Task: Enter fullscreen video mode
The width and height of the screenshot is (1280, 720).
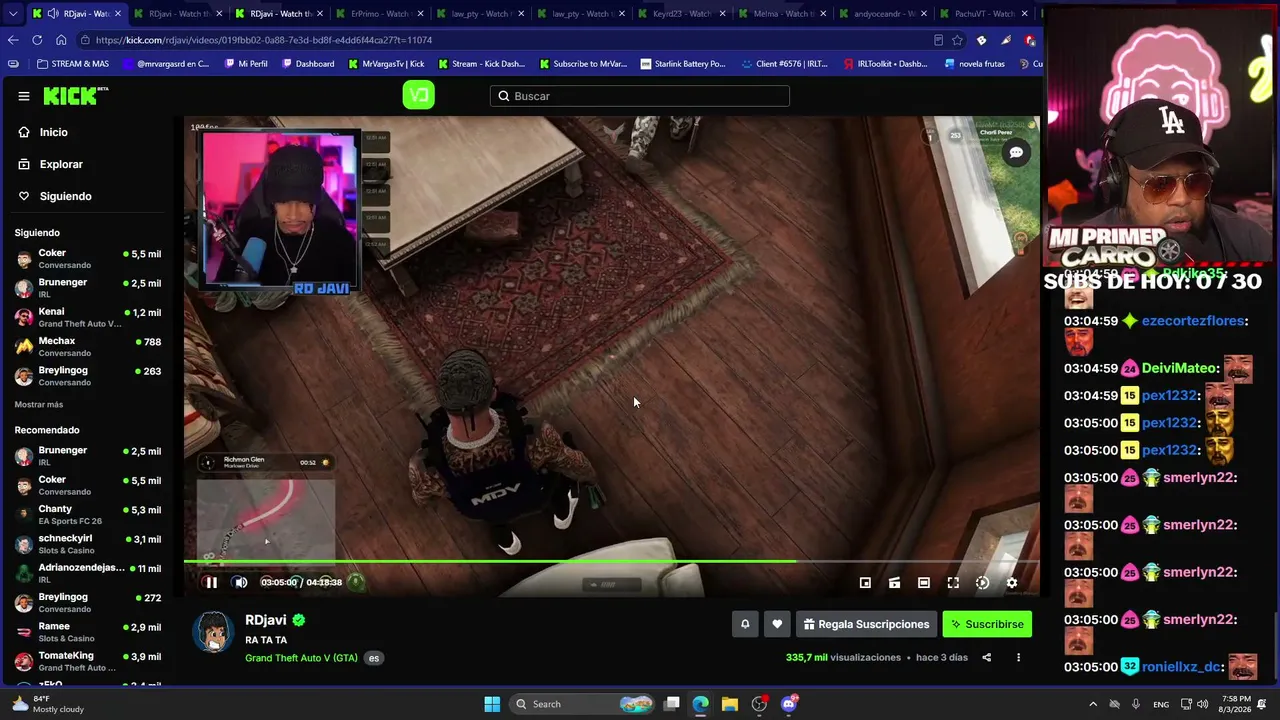Action: pyautogui.click(x=953, y=583)
